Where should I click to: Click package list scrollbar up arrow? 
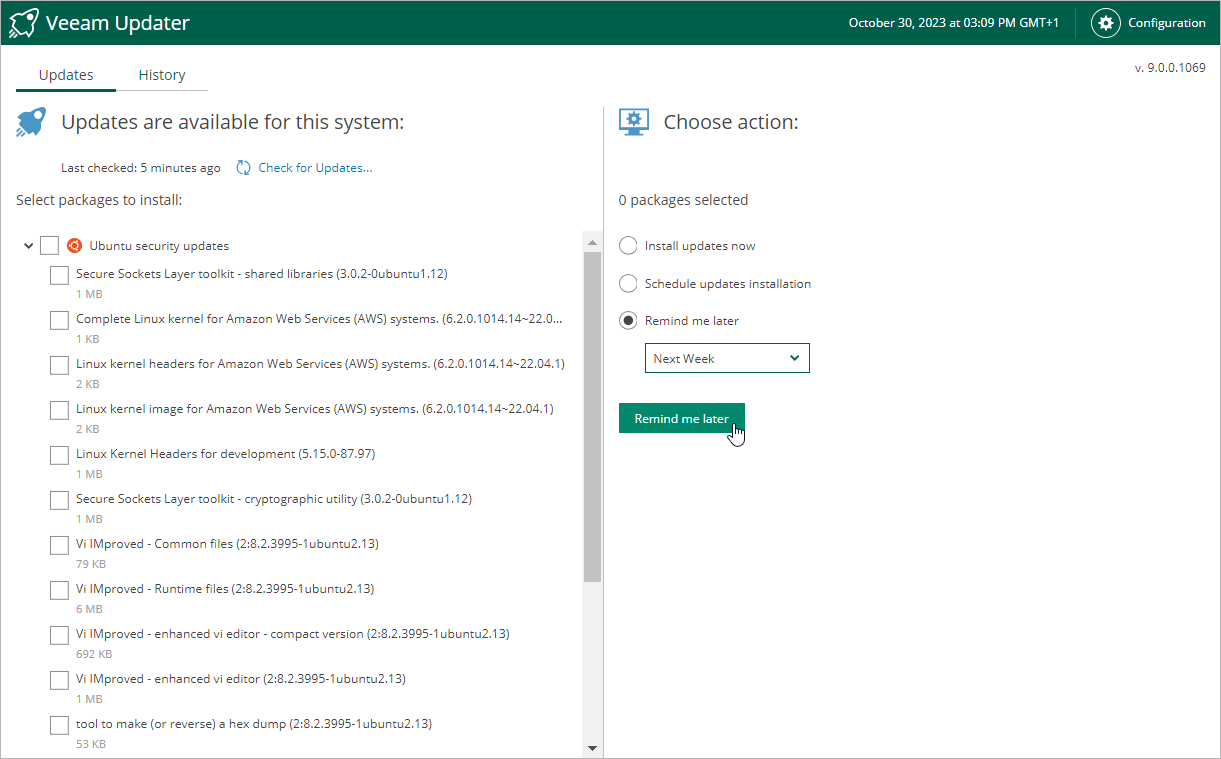pyautogui.click(x=592, y=242)
